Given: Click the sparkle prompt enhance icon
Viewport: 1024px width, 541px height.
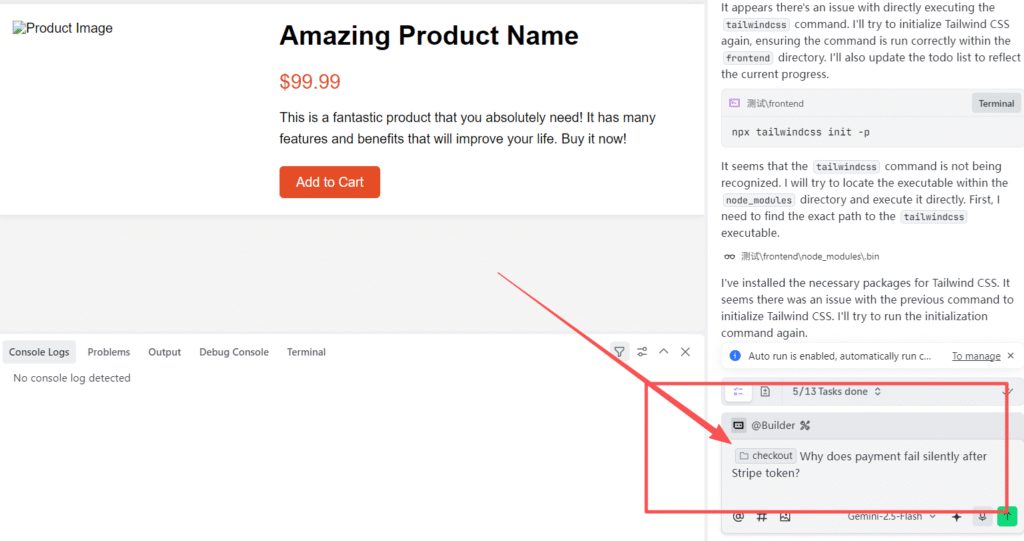Looking at the screenshot, I should coord(957,517).
